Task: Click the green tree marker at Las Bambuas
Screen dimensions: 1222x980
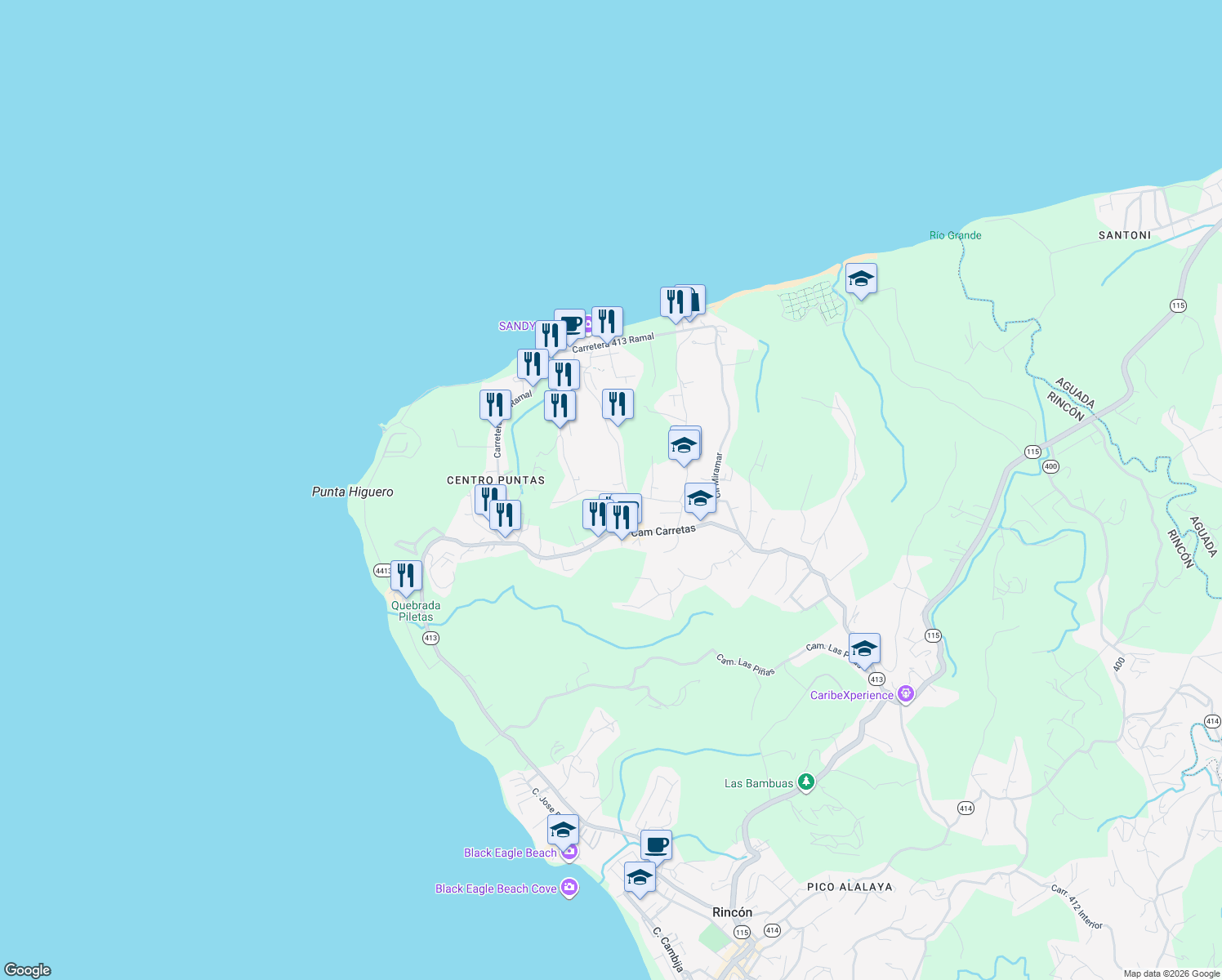Action: (805, 781)
